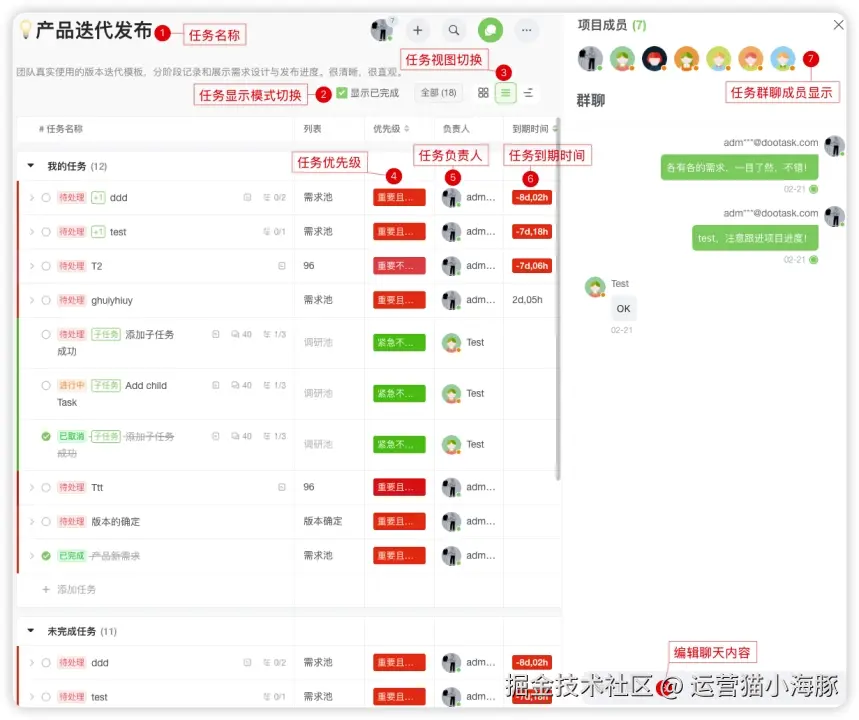Switch to kanban grid view icon
The width and height of the screenshot is (859, 720).
pos(483,93)
